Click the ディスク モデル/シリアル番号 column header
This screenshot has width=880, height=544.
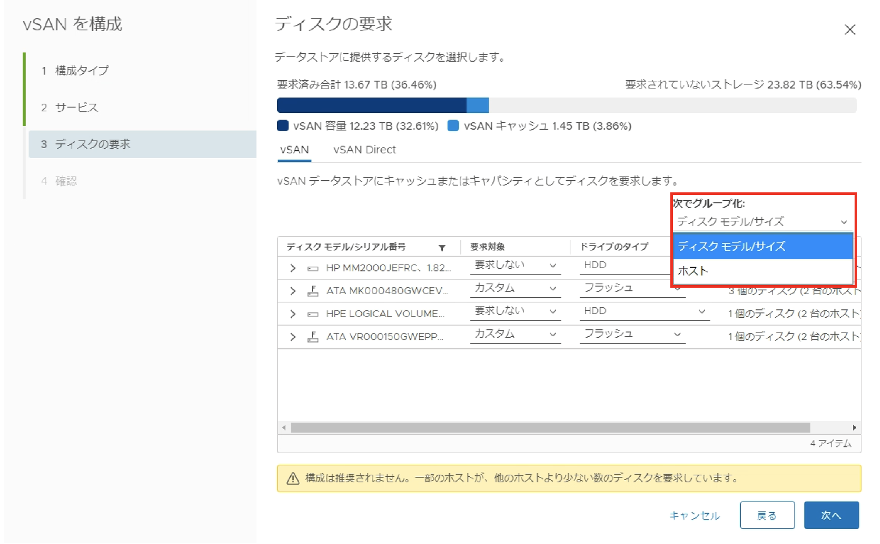pyautogui.click(x=346, y=247)
